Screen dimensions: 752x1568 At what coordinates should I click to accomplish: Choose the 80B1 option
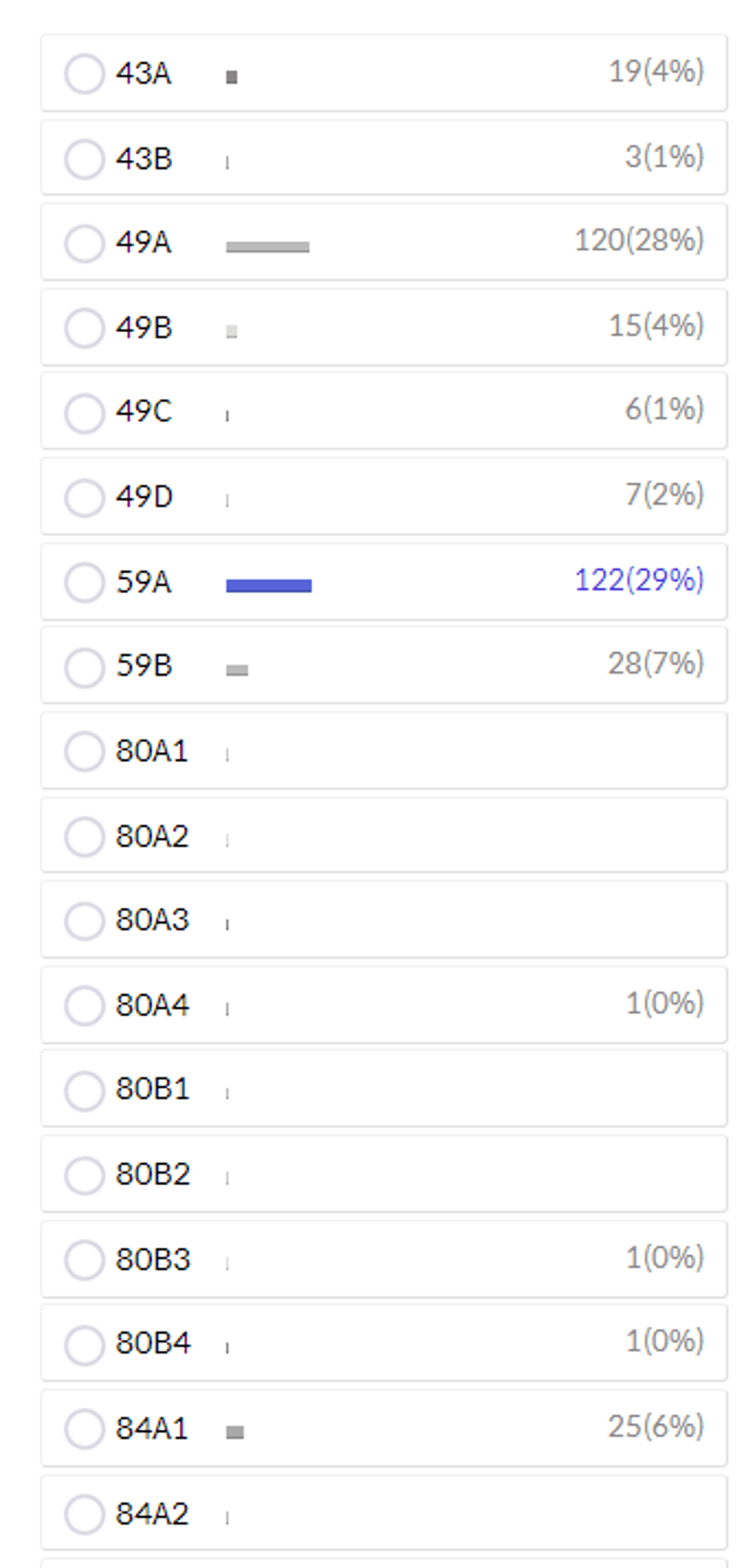pos(384,1090)
